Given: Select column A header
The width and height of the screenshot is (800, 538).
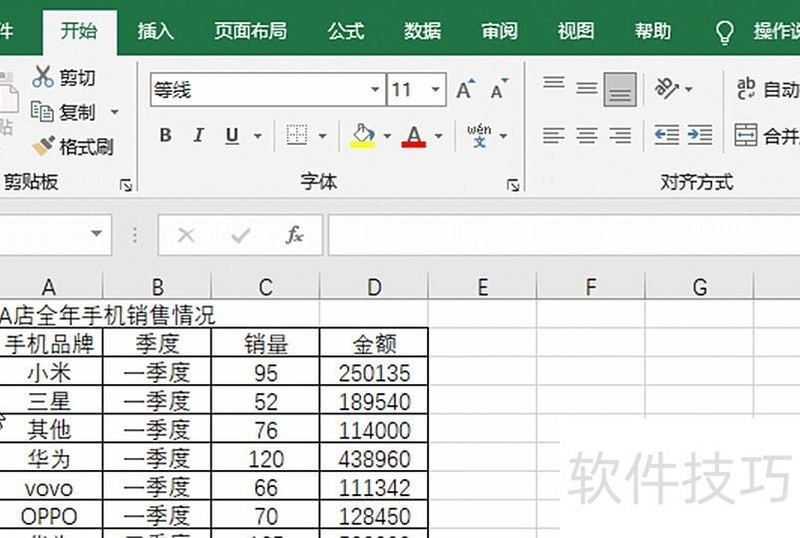Looking at the screenshot, I should 49,287.
